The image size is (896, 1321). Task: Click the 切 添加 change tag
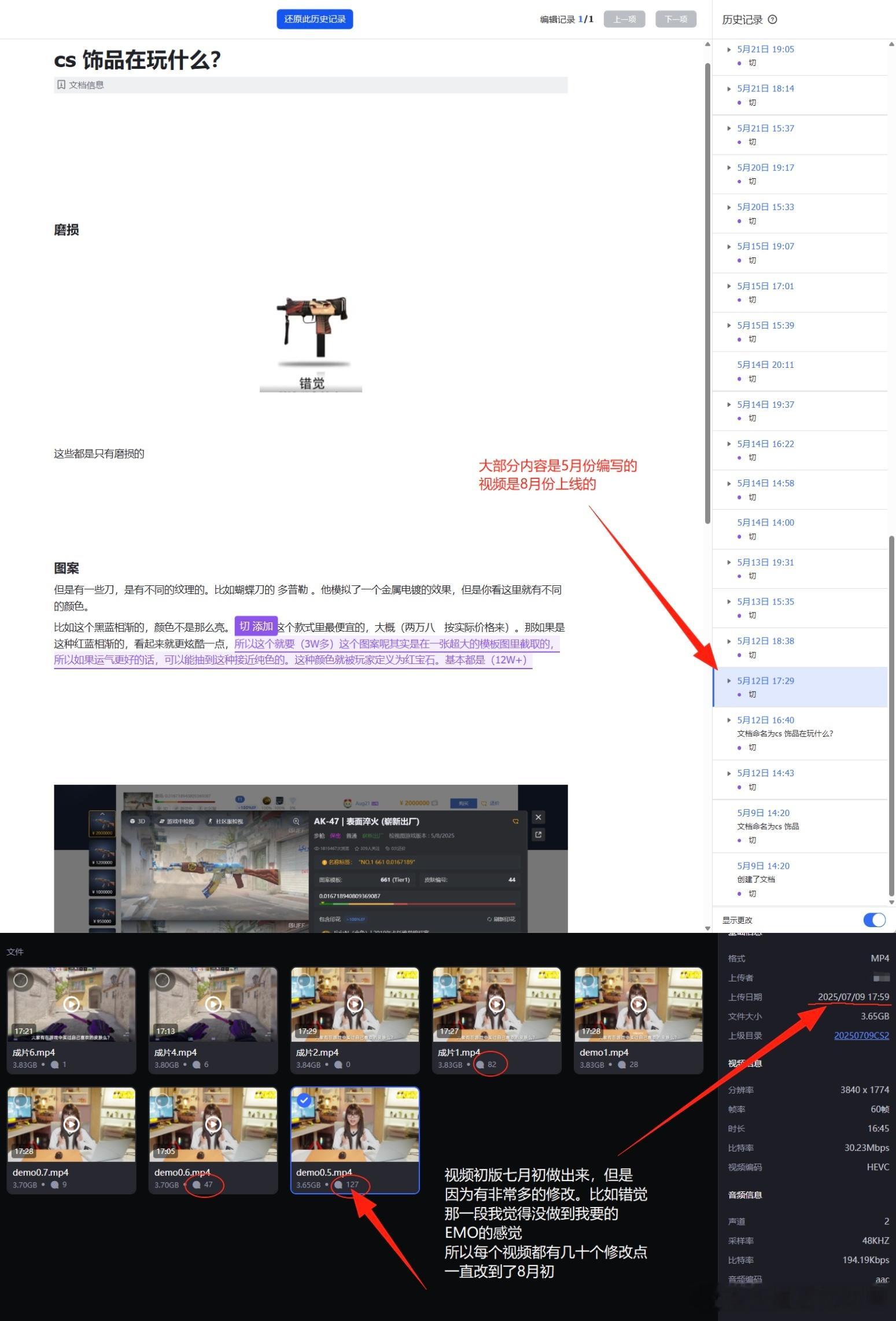(x=256, y=626)
